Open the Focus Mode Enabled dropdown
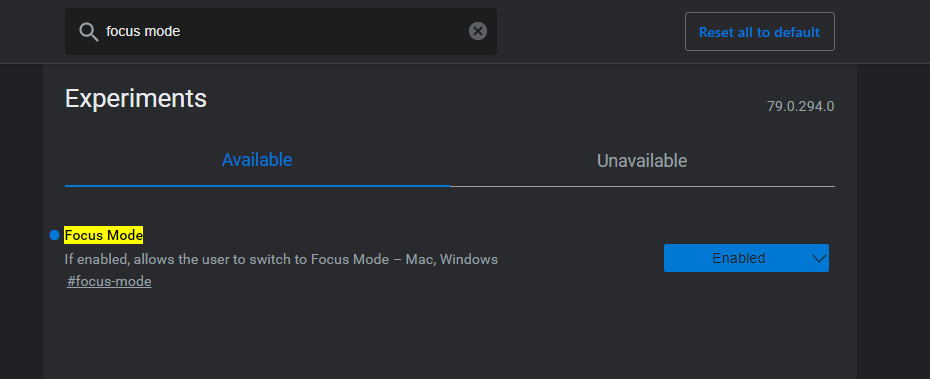Viewport: 930px width, 379px height. [x=746, y=258]
